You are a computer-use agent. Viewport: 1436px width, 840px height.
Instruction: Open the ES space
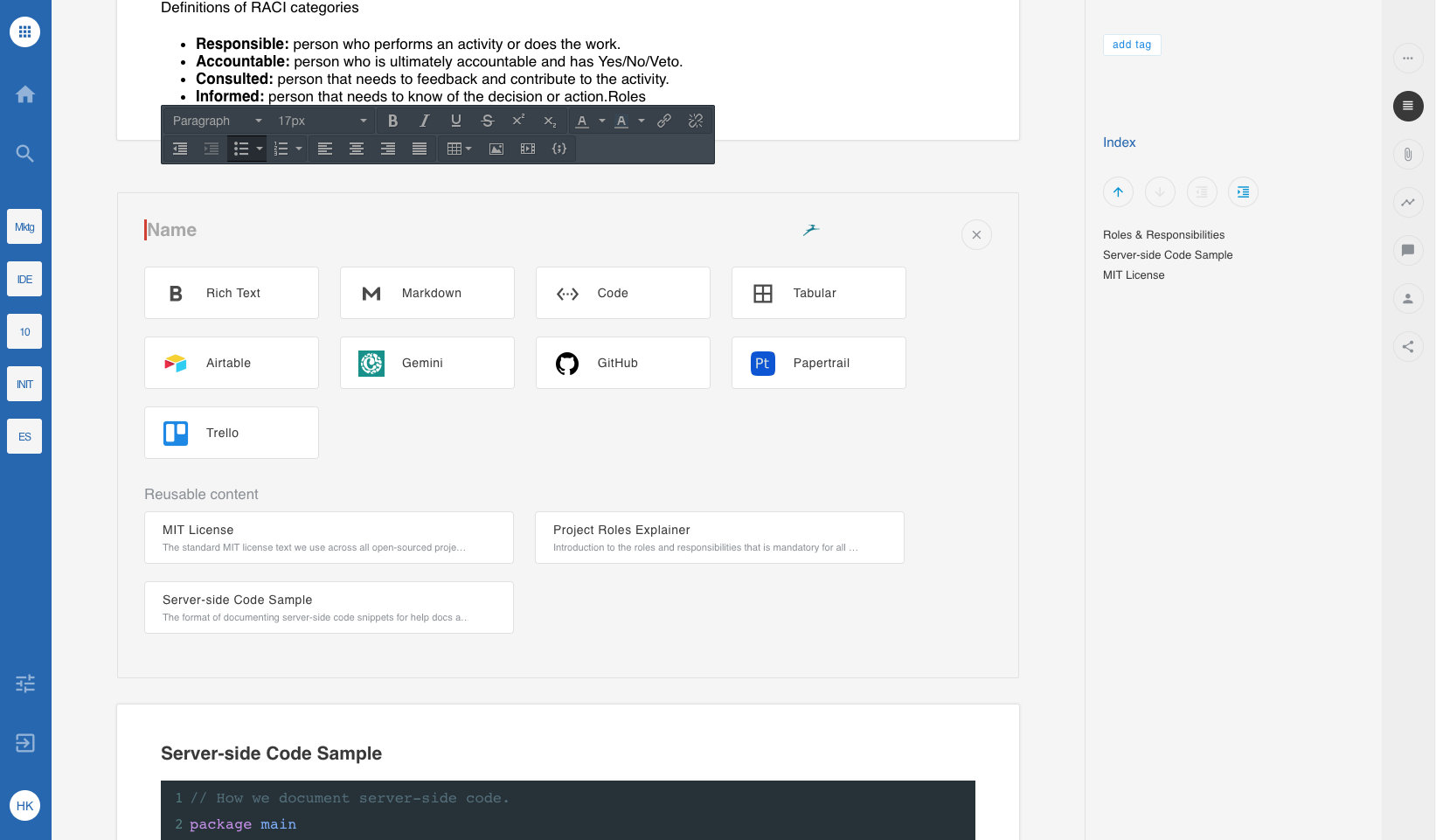[x=24, y=437]
